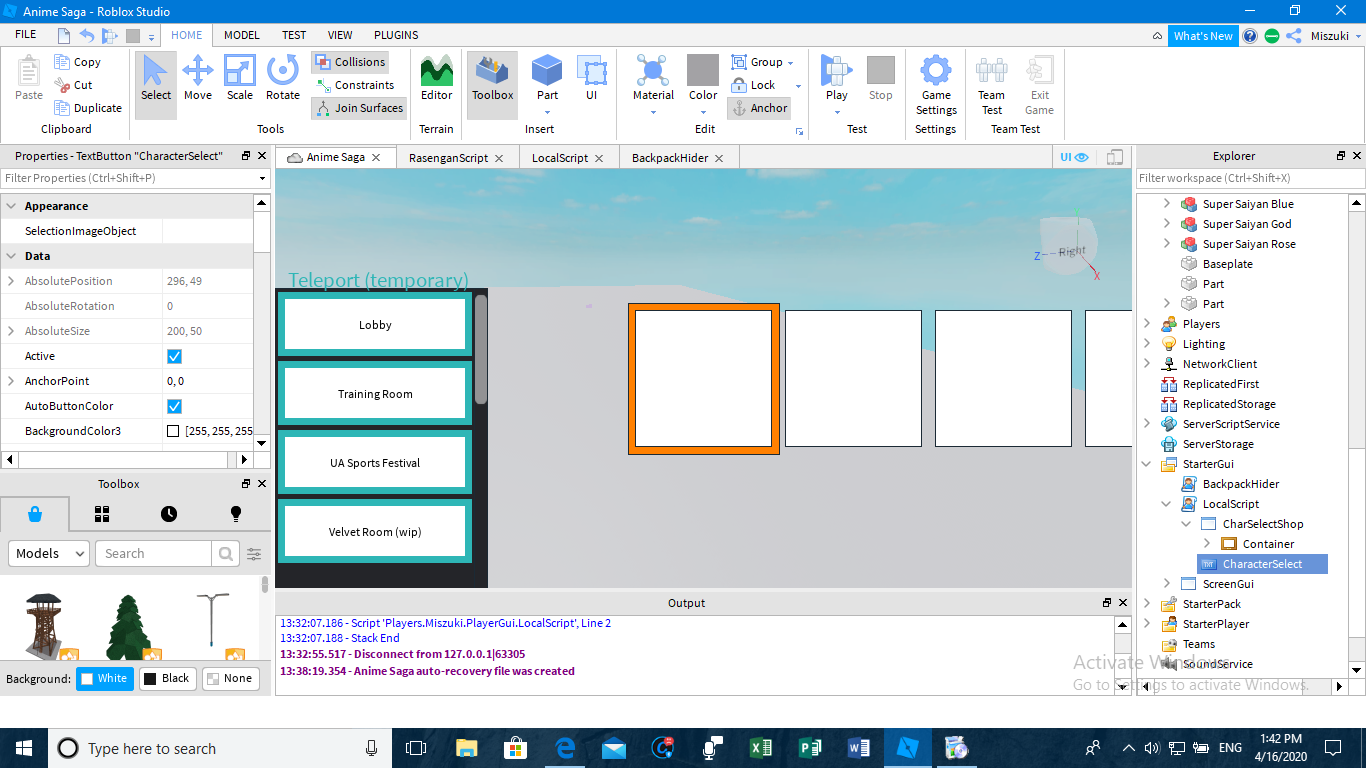
Task: Disable the AutoButtonColor checkbox
Action: tap(174, 406)
